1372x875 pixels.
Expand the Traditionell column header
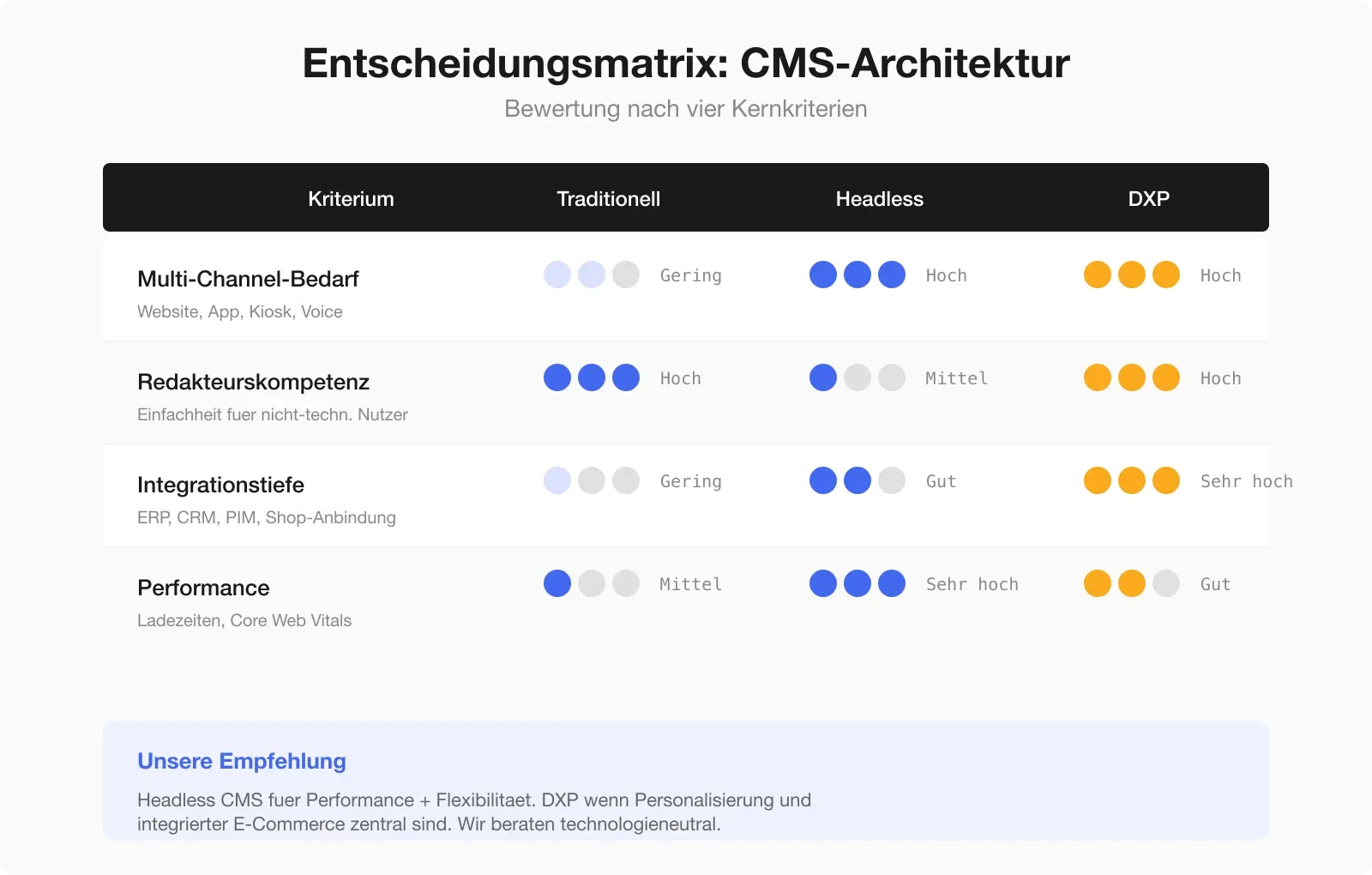609,198
